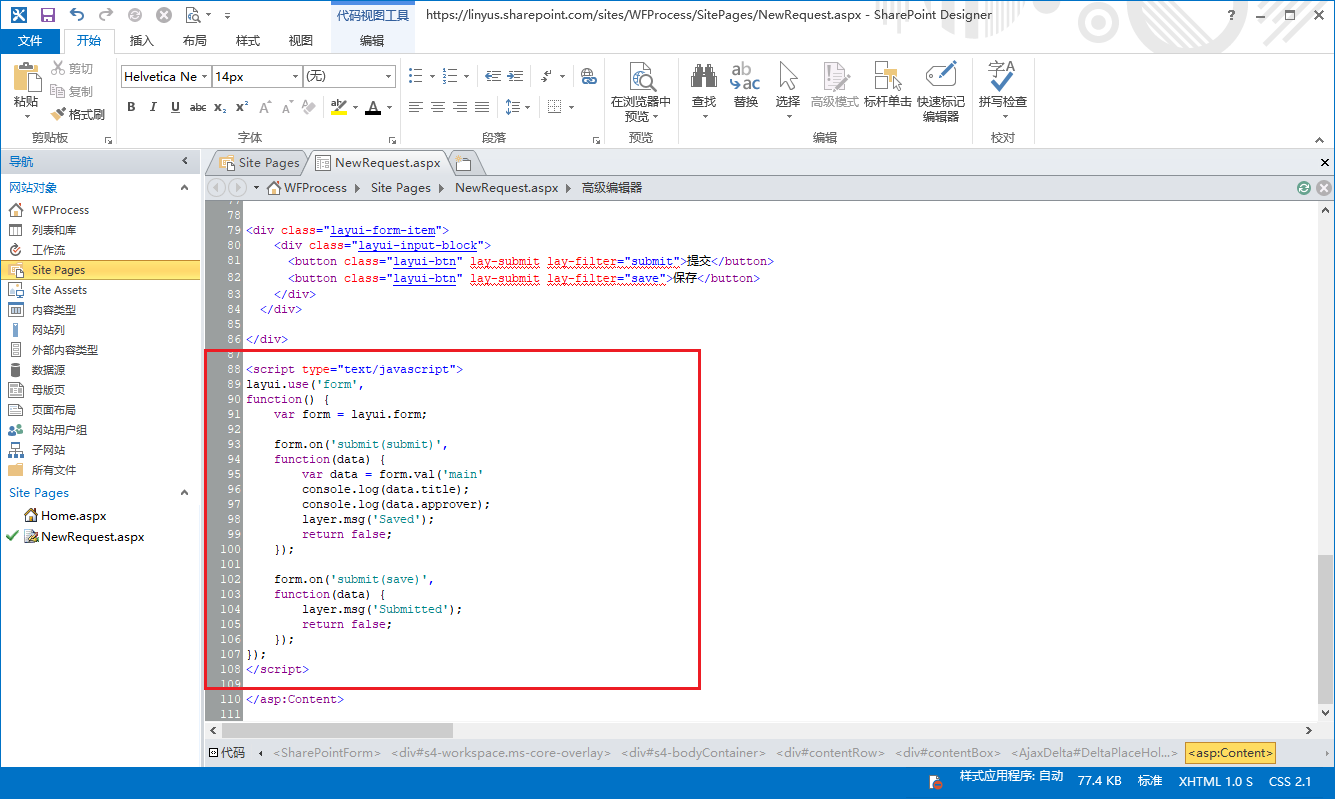Image resolution: width=1335 pixels, height=799 pixels.
Task: Apply the black font color (A)
Action: pos(373,107)
